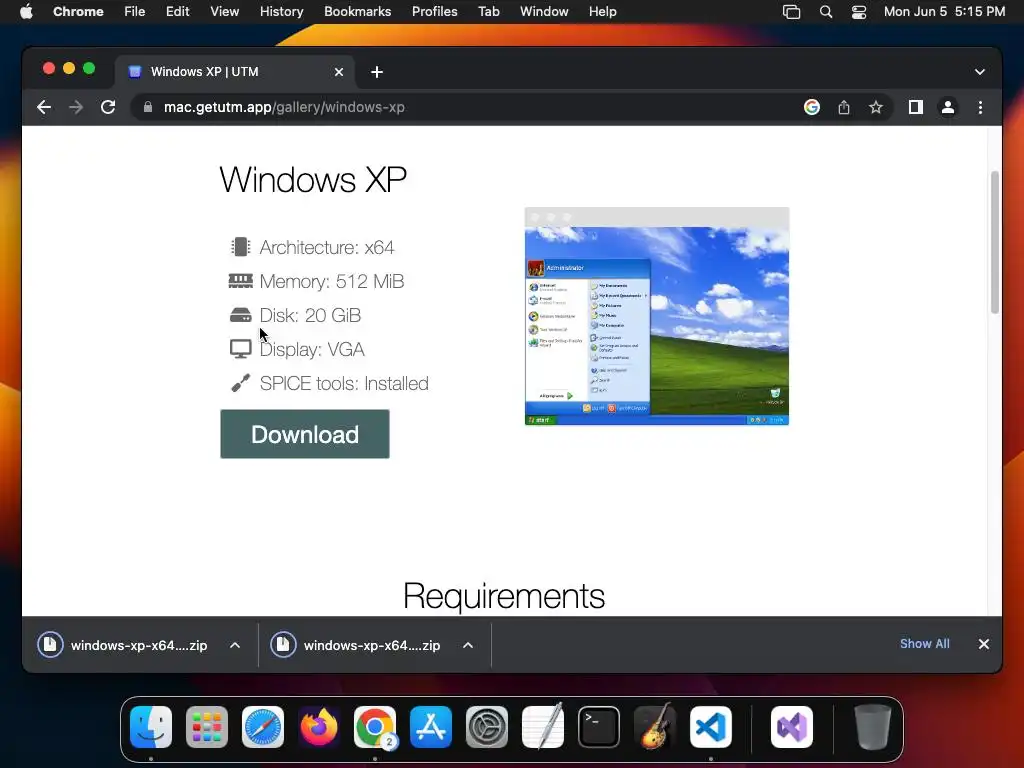
Task: Click the share page icon
Action: pos(844,107)
